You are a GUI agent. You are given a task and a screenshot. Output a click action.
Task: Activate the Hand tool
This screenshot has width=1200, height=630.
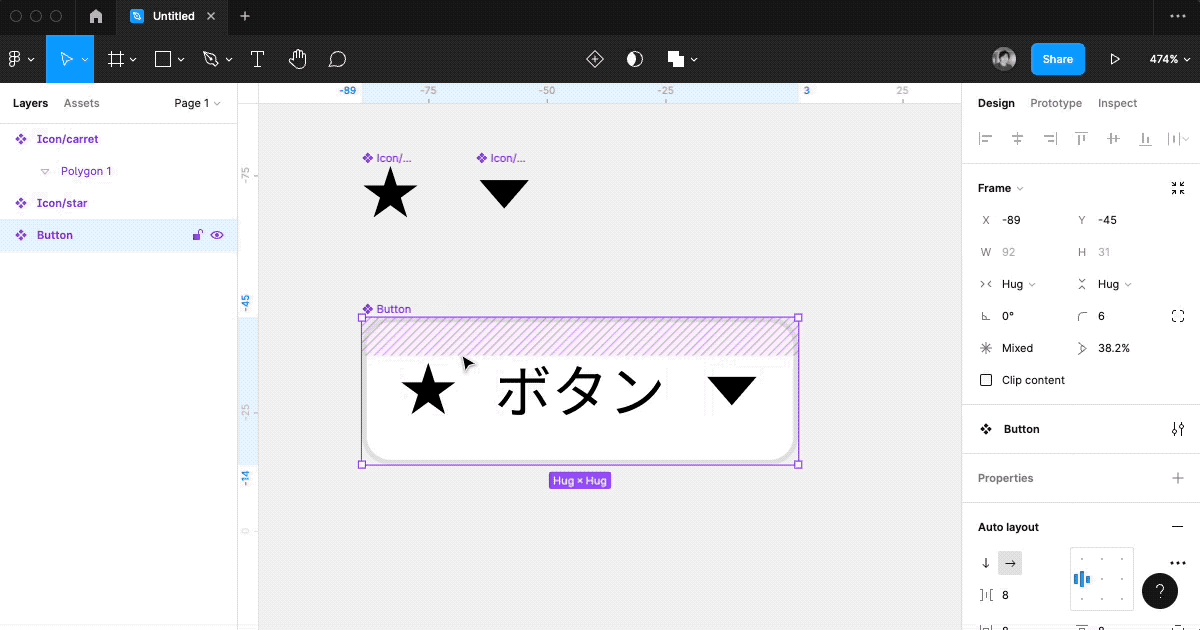(x=296, y=58)
